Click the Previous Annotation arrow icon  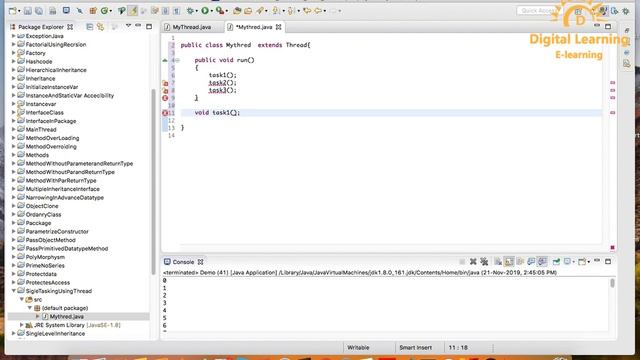[x=291, y=11]
